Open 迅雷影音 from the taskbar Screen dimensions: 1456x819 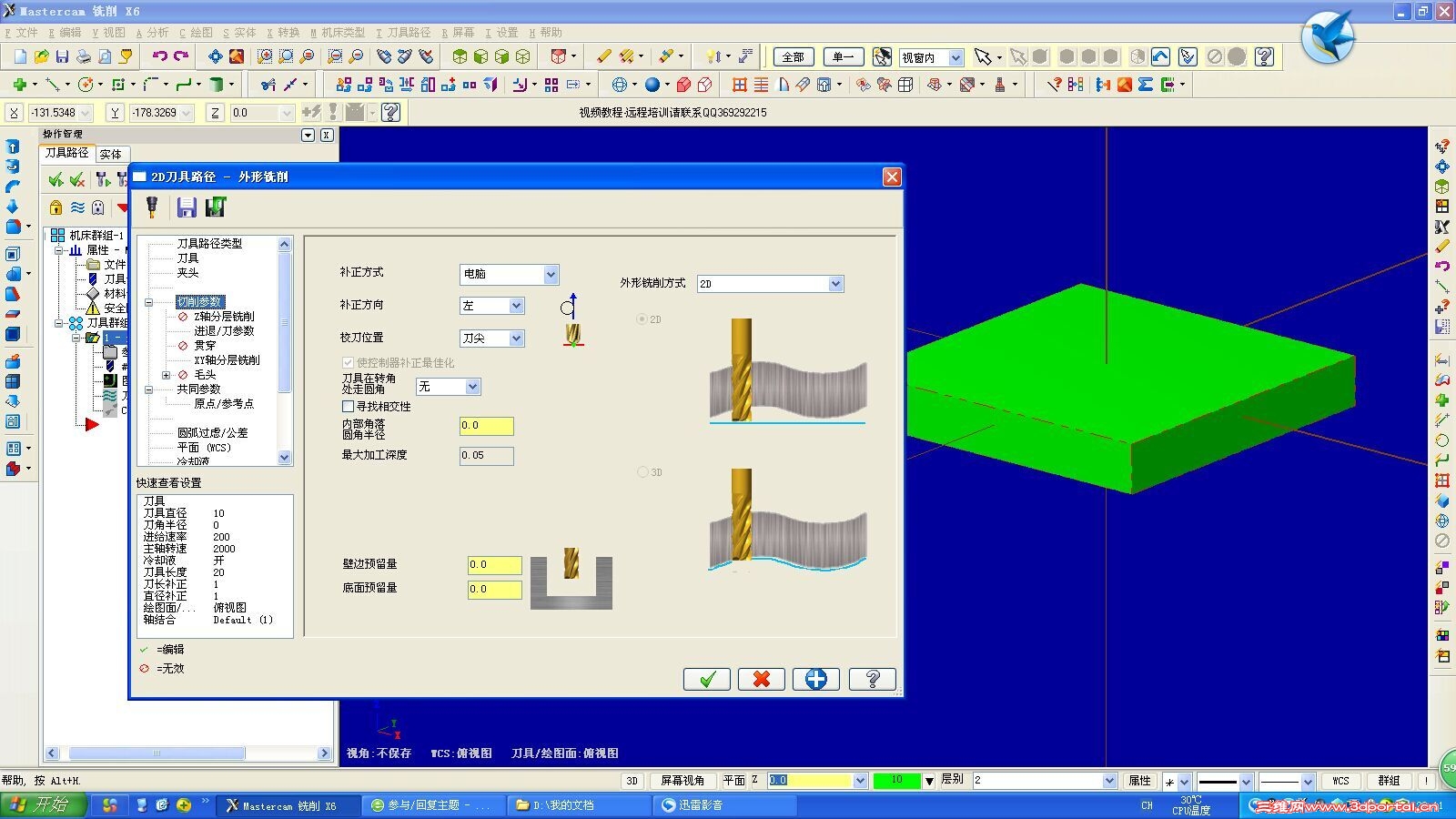pyautogui.click(x=725, y=805)
